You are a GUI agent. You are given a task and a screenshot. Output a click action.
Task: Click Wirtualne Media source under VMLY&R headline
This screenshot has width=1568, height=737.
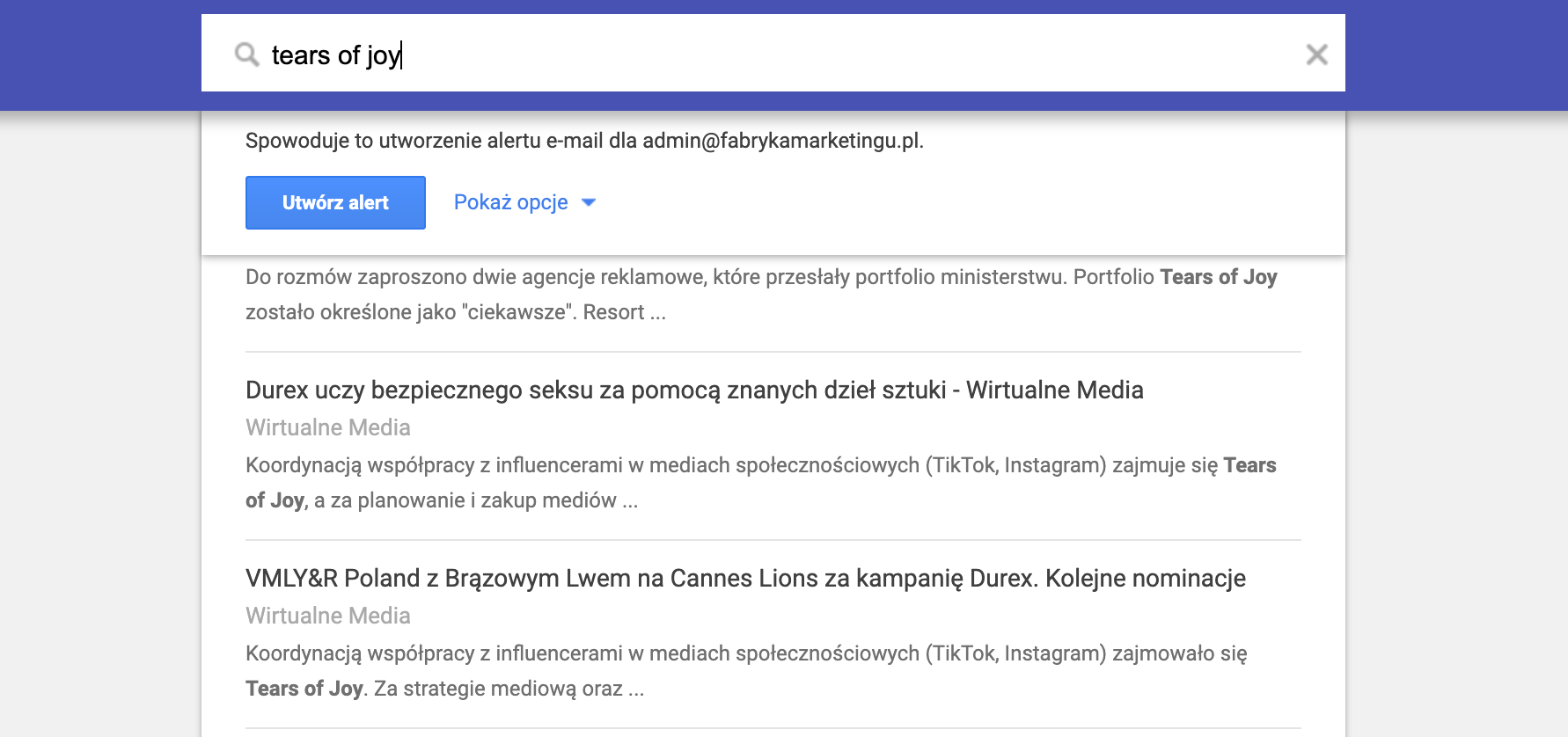click(x=328, y=616)
